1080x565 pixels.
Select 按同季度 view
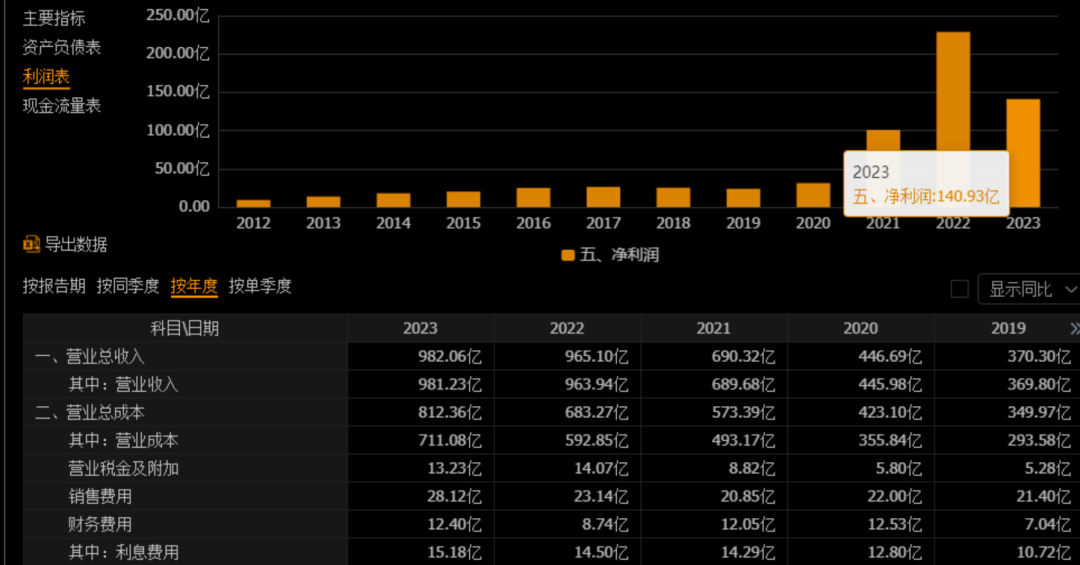[127, 286]
